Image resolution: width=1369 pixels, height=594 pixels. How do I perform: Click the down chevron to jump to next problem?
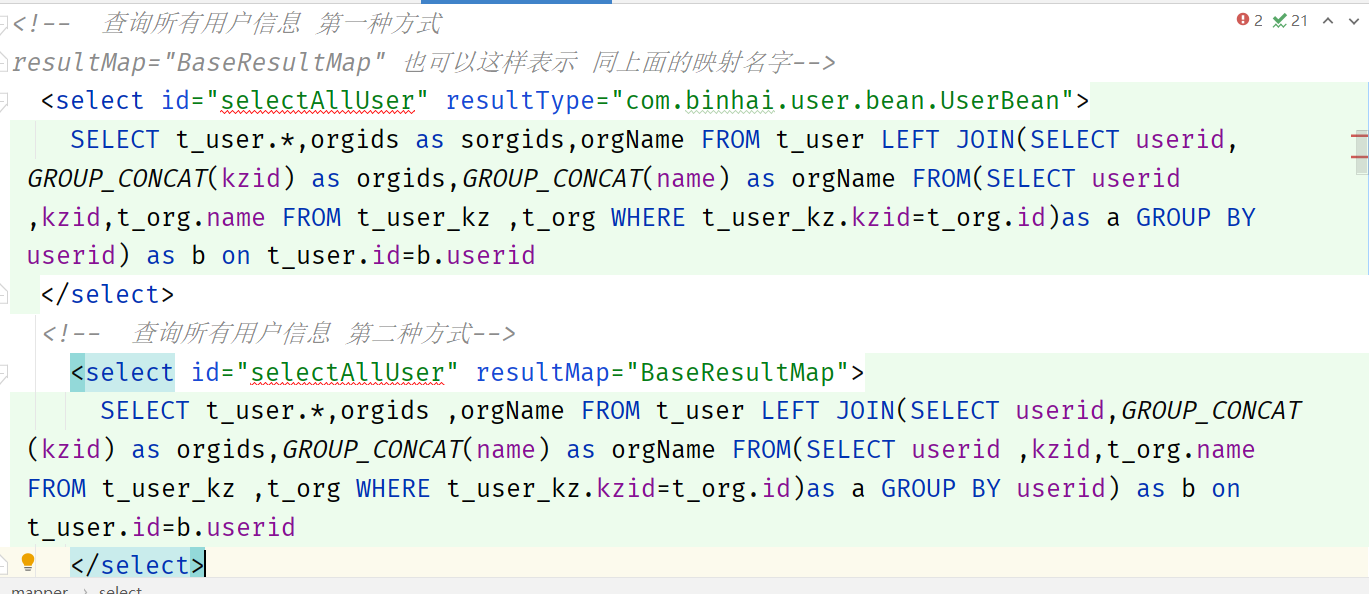(1352, 20)
